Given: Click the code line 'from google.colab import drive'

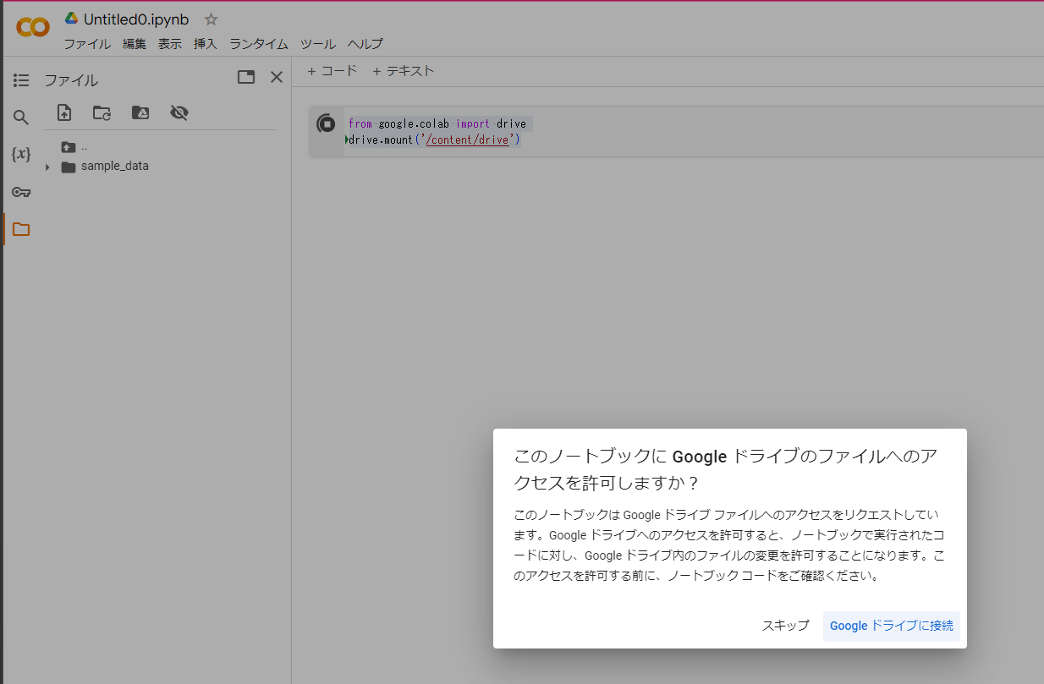Looking at the screenshot, I should click(437, 124).
